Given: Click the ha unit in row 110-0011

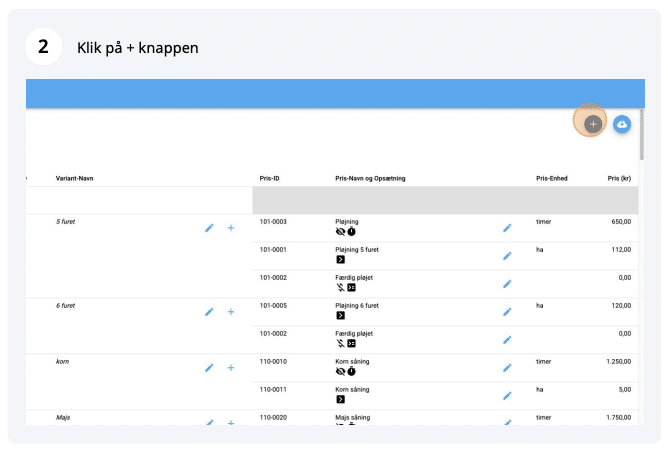Looking at the screenshot, I should click(540, 390).
